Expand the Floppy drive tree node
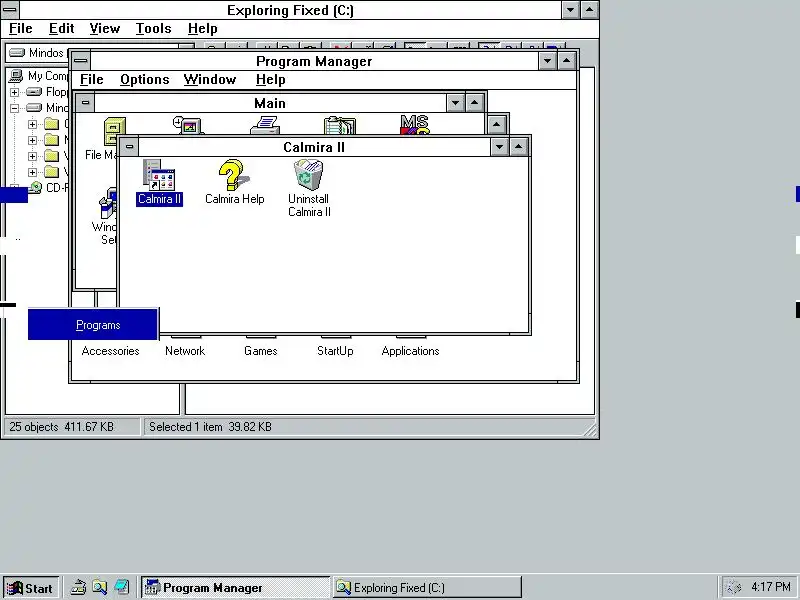The height and width of the screenshot is (600, 800). (x=14, y=92)
